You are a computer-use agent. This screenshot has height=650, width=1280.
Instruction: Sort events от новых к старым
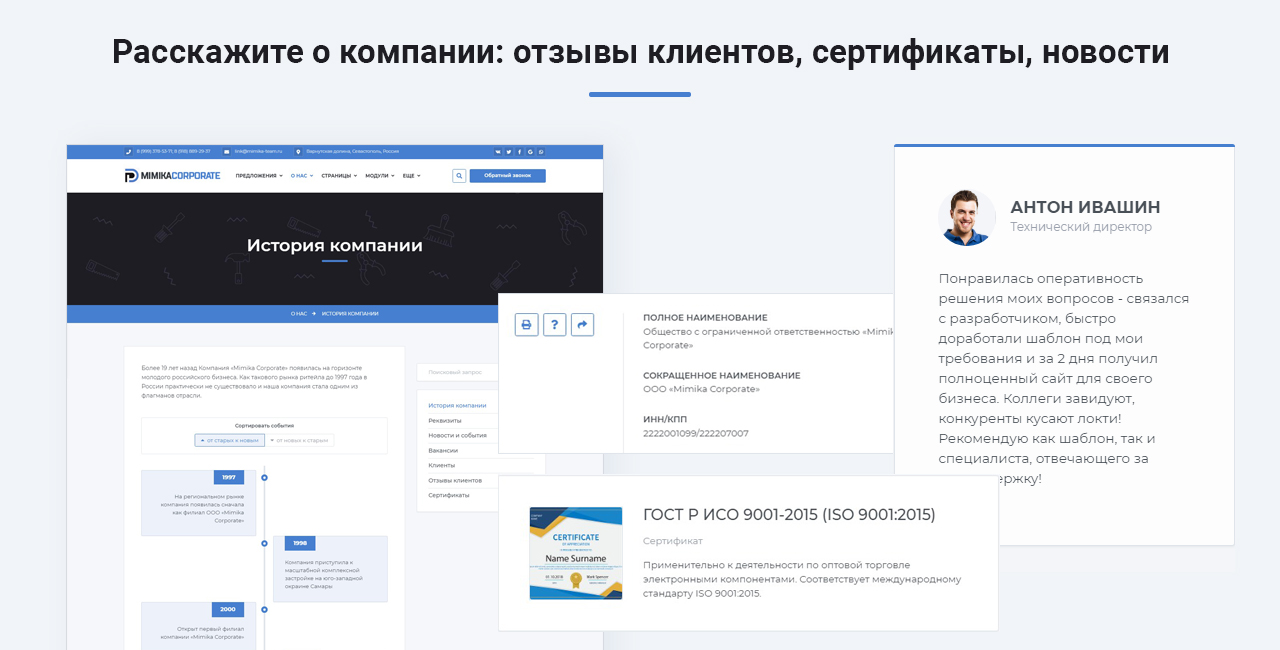(300, 440)
